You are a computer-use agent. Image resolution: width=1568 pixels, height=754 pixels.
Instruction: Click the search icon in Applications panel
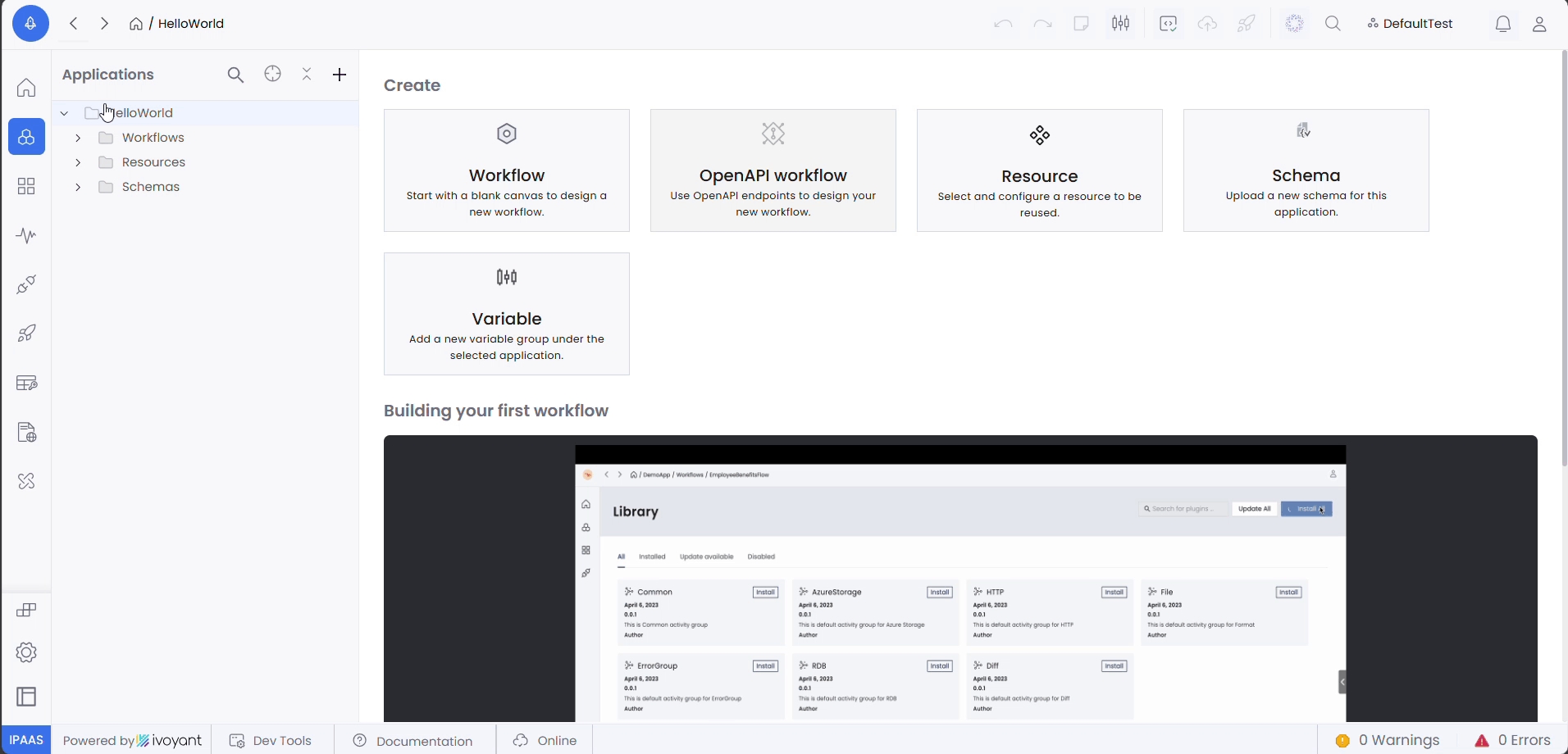point(235,75)
